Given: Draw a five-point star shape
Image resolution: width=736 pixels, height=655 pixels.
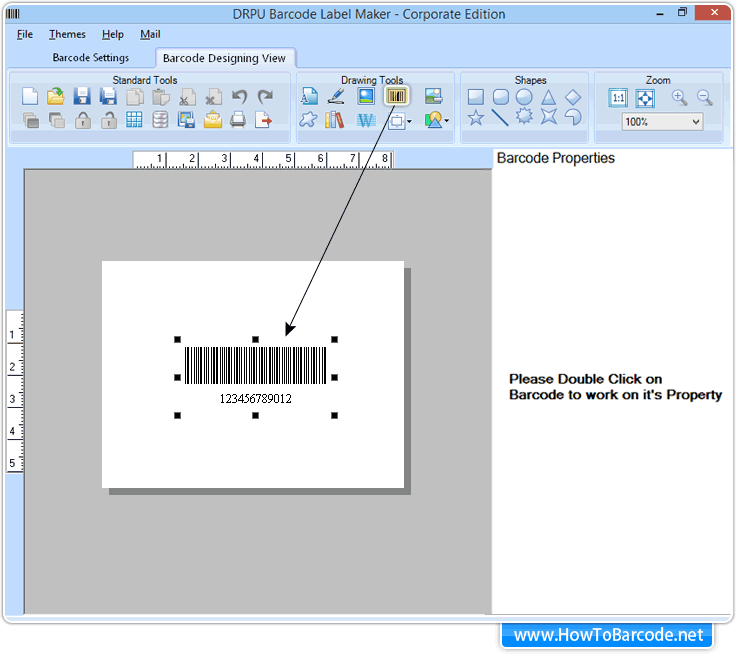Looking at the screenshot, I should tap(475, 117).
